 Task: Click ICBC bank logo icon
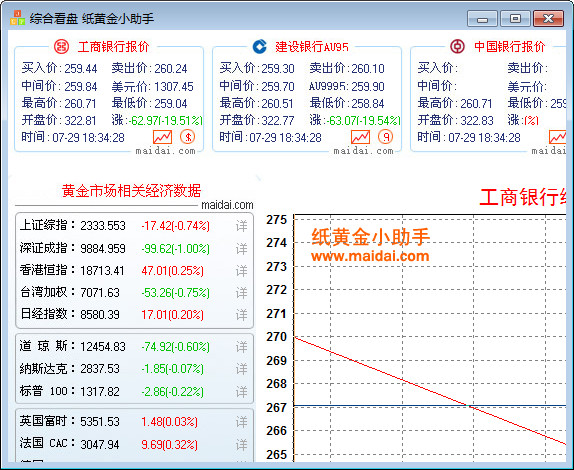click(x=61, y=46)
